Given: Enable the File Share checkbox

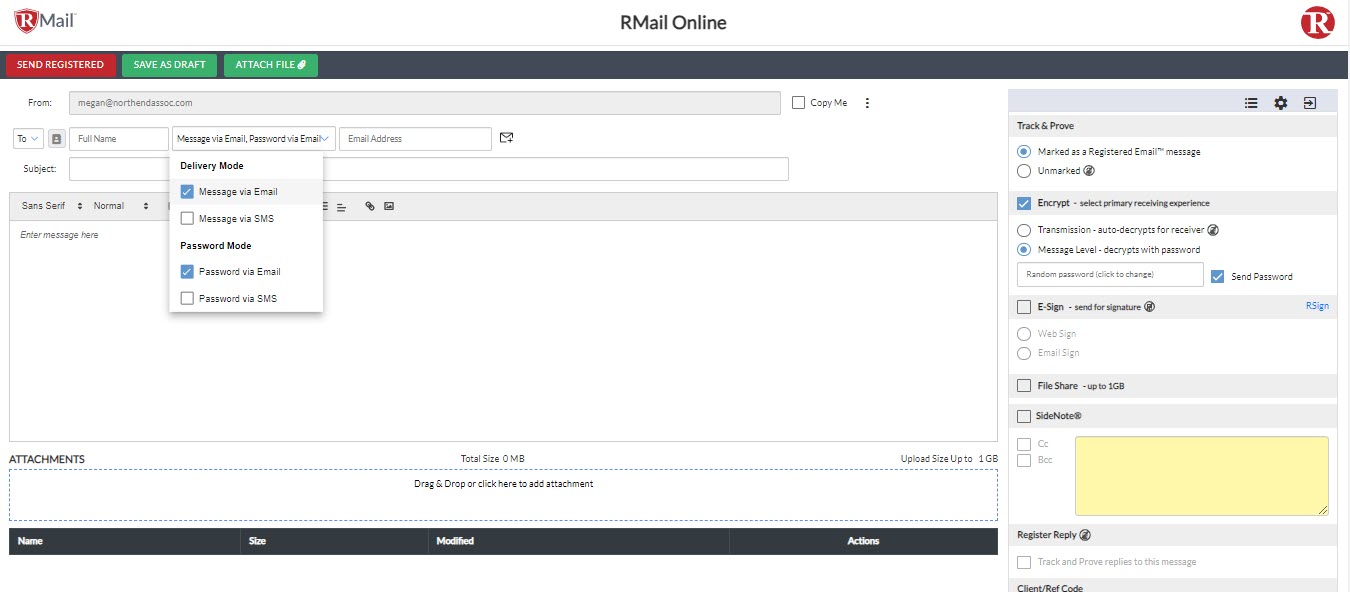Looking at the screenshot, I should [x=1024, y=386].
